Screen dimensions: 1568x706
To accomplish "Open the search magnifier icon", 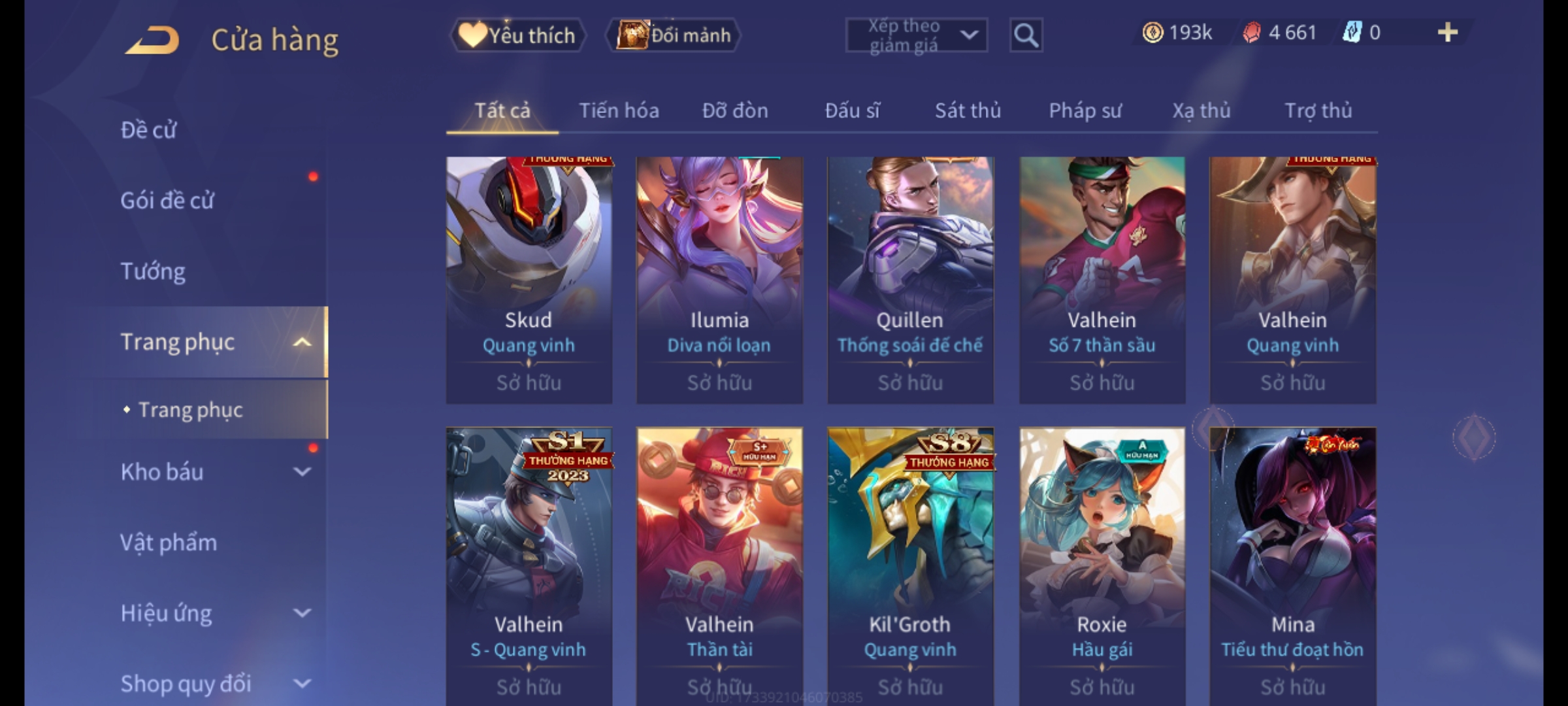I will pos(1026,35).
